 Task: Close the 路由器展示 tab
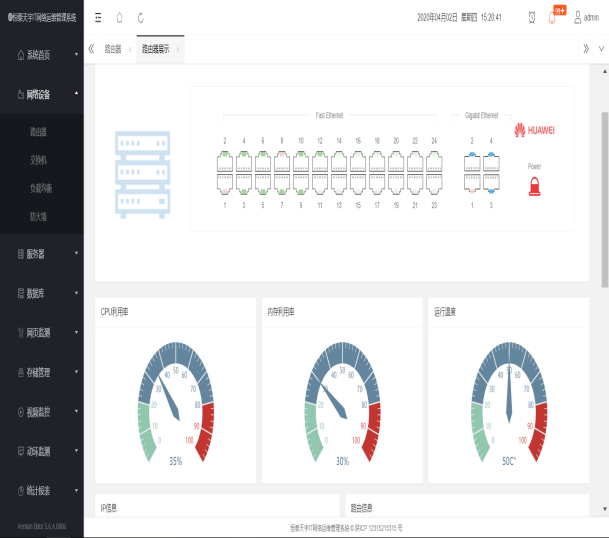click(x=178, y=50)
